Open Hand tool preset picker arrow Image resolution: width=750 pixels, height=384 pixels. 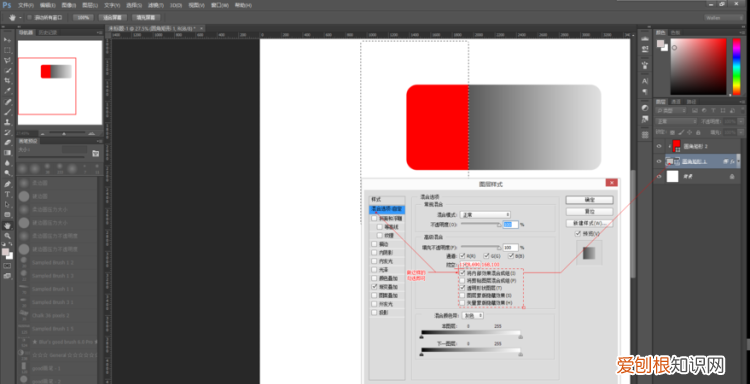coord(21,17)
